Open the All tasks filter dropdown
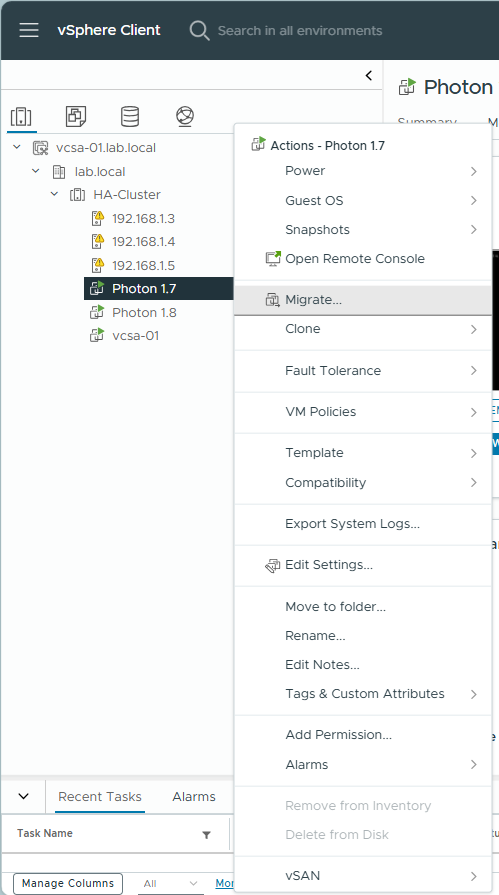 (170, 884)
